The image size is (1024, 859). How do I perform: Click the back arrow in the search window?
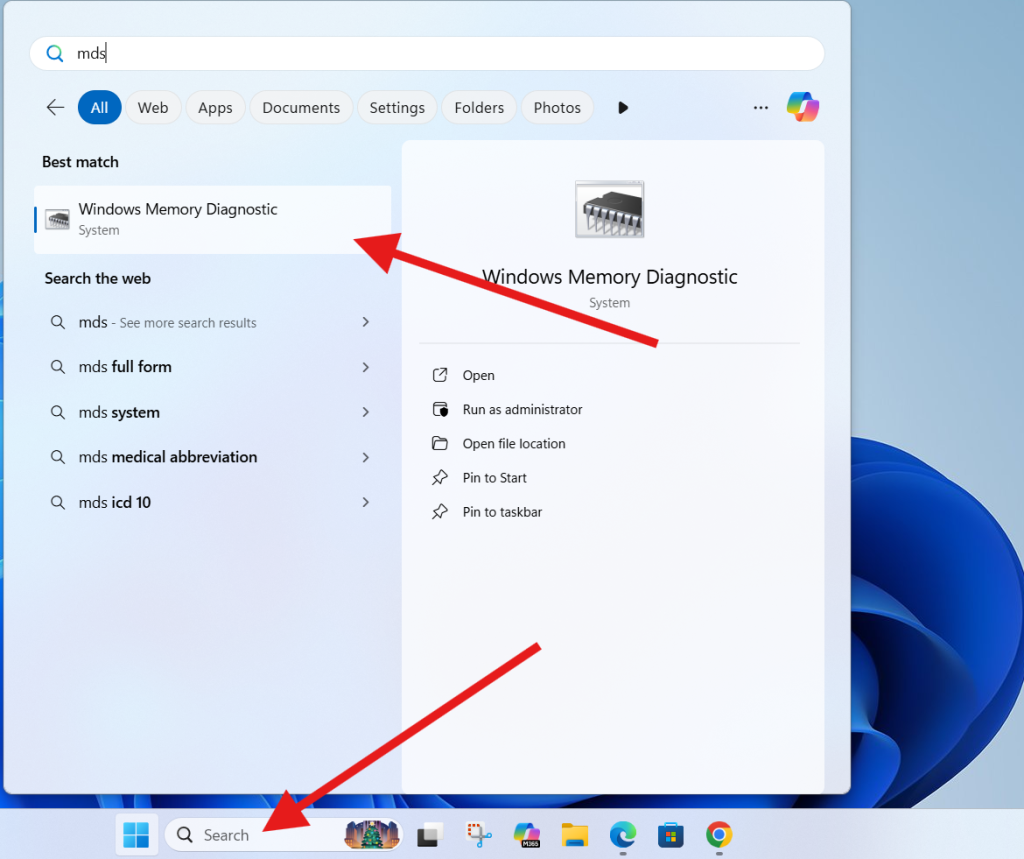click(x=55, y=107)
